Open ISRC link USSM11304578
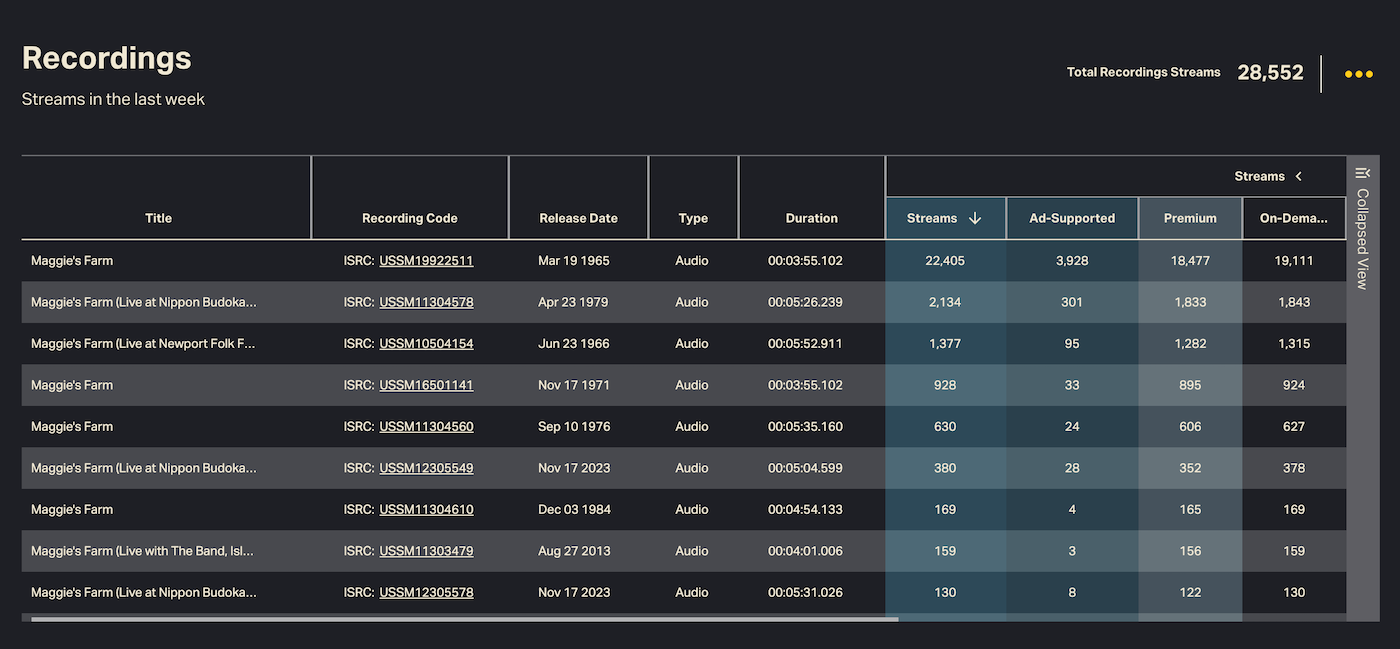 [x=426, y=302]
